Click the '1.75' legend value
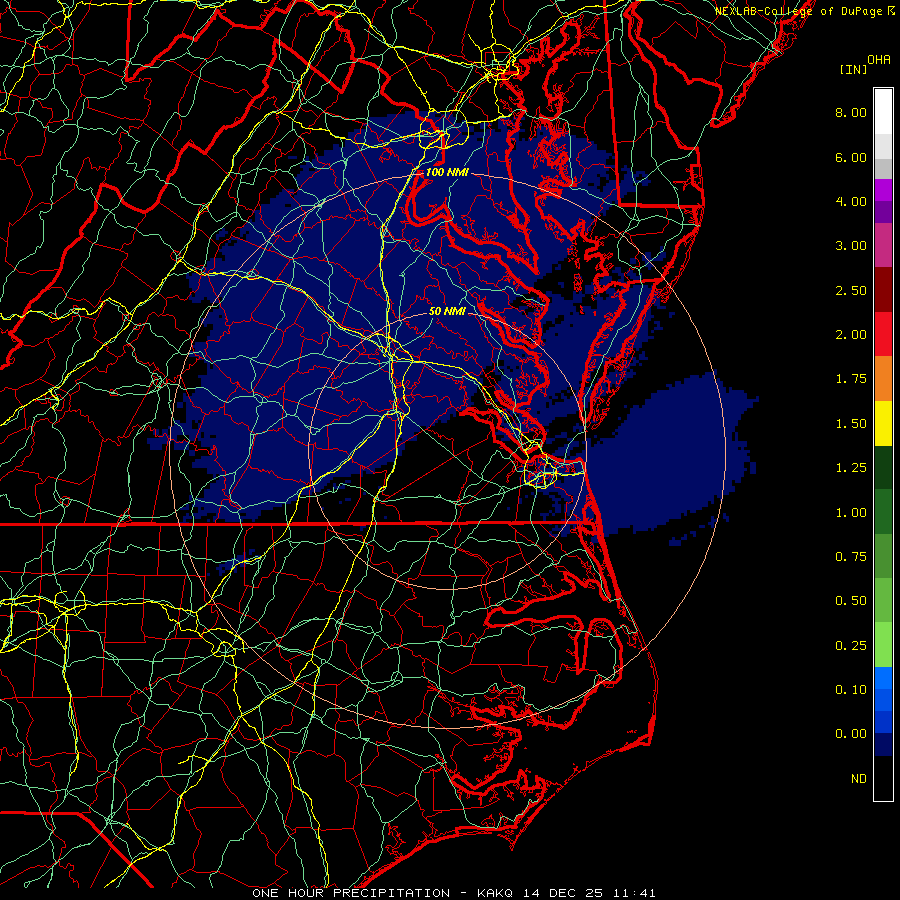The width and height of the screenshot is (900, 900). tap(851, 379)
